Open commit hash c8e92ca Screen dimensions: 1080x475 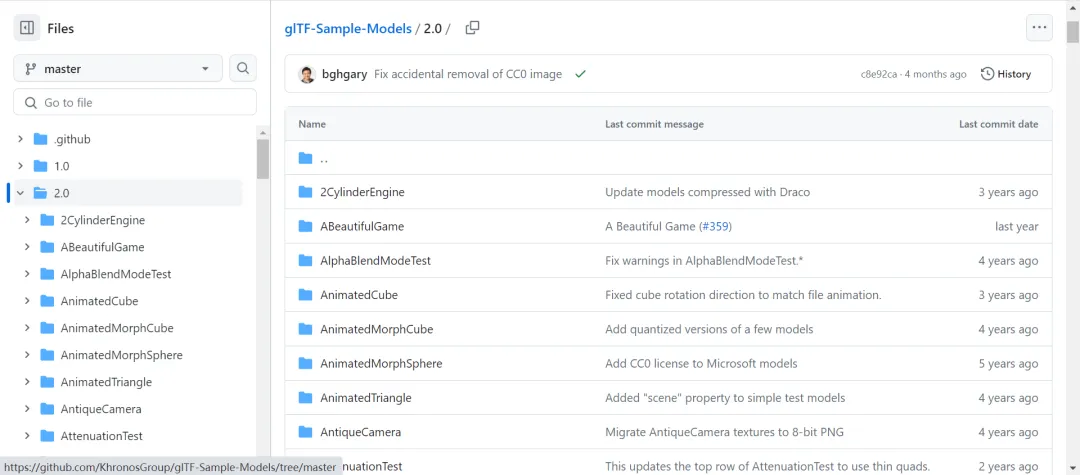tap(879, 74)
